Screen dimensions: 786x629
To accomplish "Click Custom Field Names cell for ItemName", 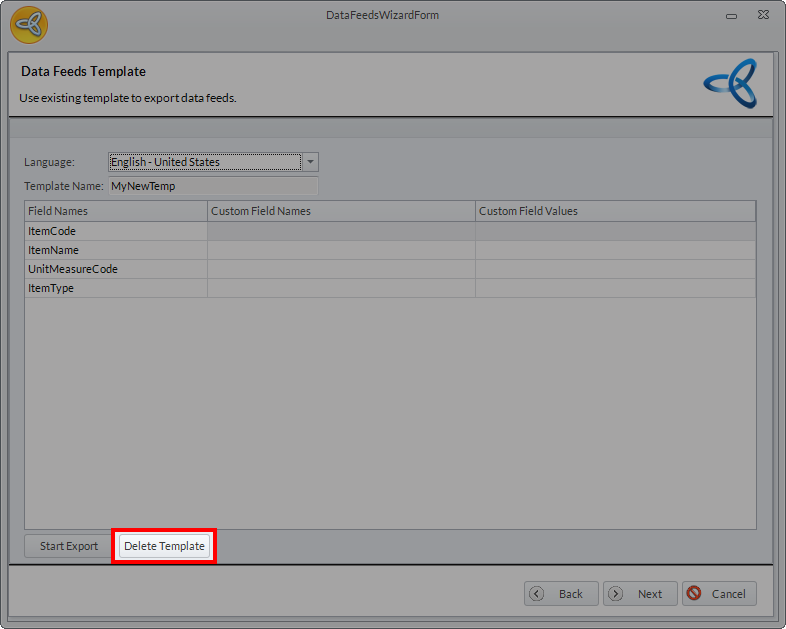I will click(x=340, y=250).
